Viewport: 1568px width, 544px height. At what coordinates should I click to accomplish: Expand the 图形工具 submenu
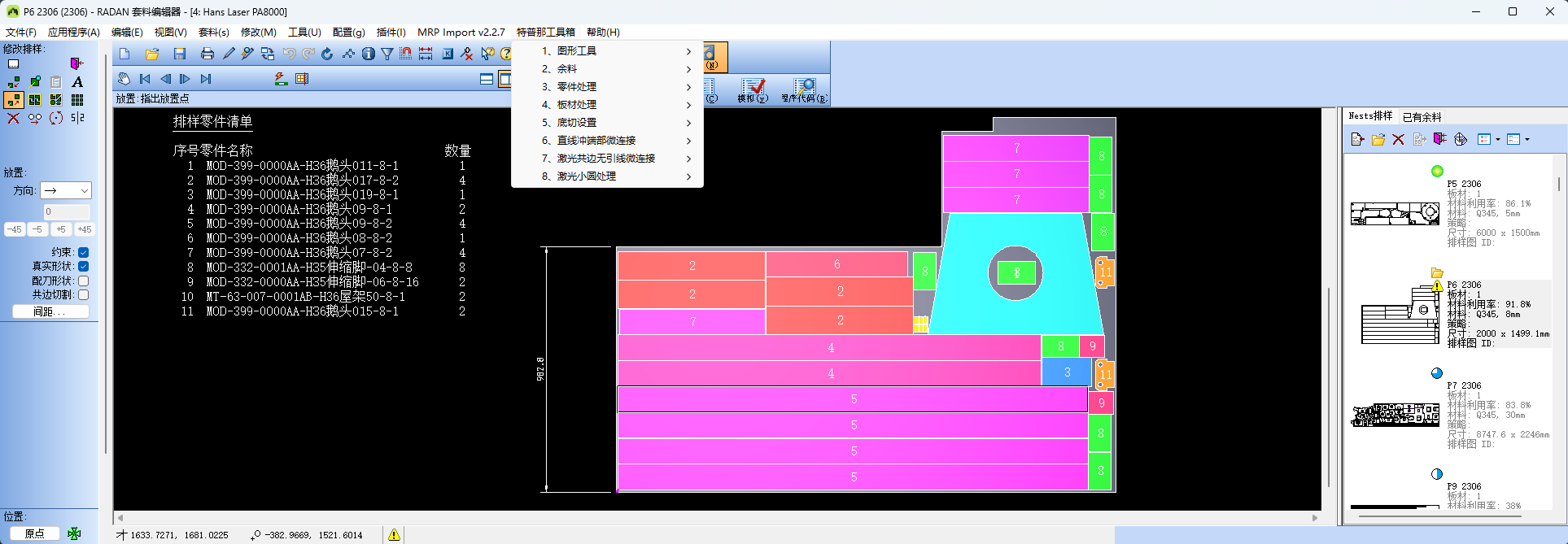tap(608, 50)
